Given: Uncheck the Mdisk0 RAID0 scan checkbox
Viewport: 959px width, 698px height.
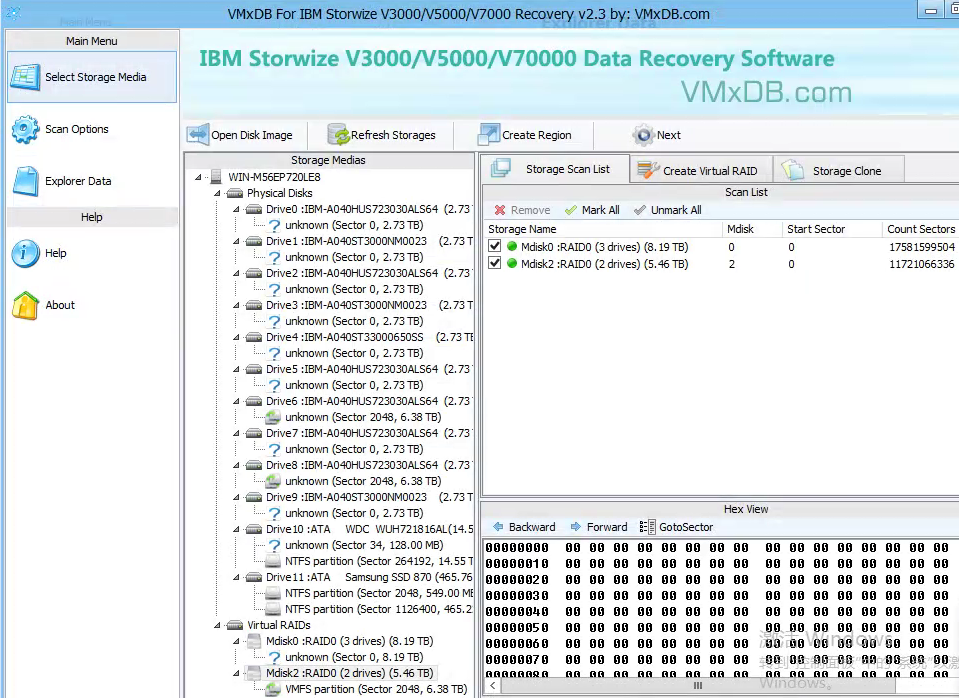Looking at the screenshot, I should [x=495, y=247].
